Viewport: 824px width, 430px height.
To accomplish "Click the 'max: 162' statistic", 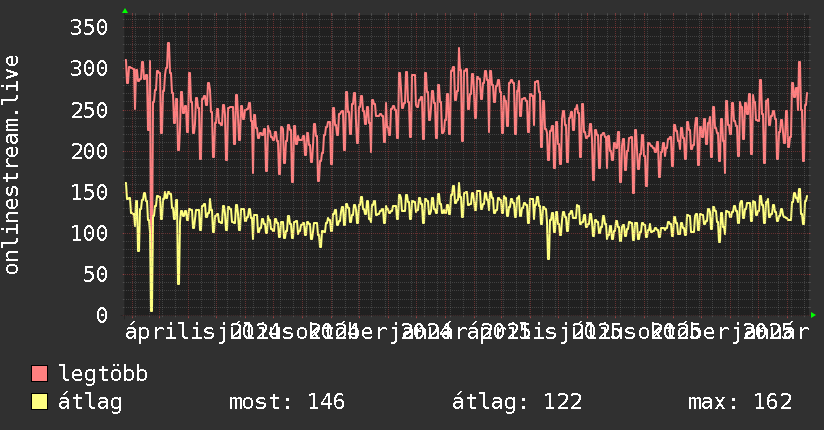I will [740, 402].
